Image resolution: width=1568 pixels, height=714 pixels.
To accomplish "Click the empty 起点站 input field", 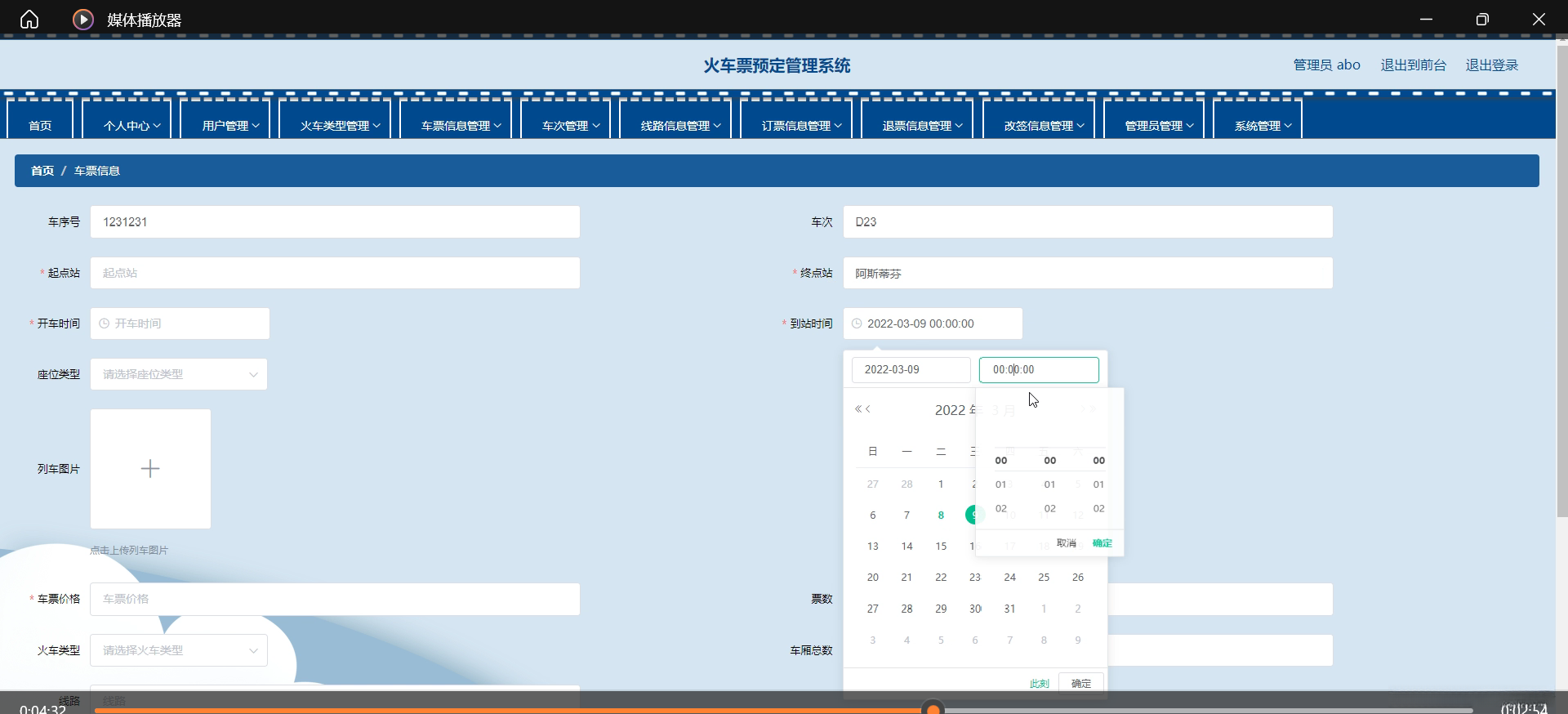I will 335,273.
